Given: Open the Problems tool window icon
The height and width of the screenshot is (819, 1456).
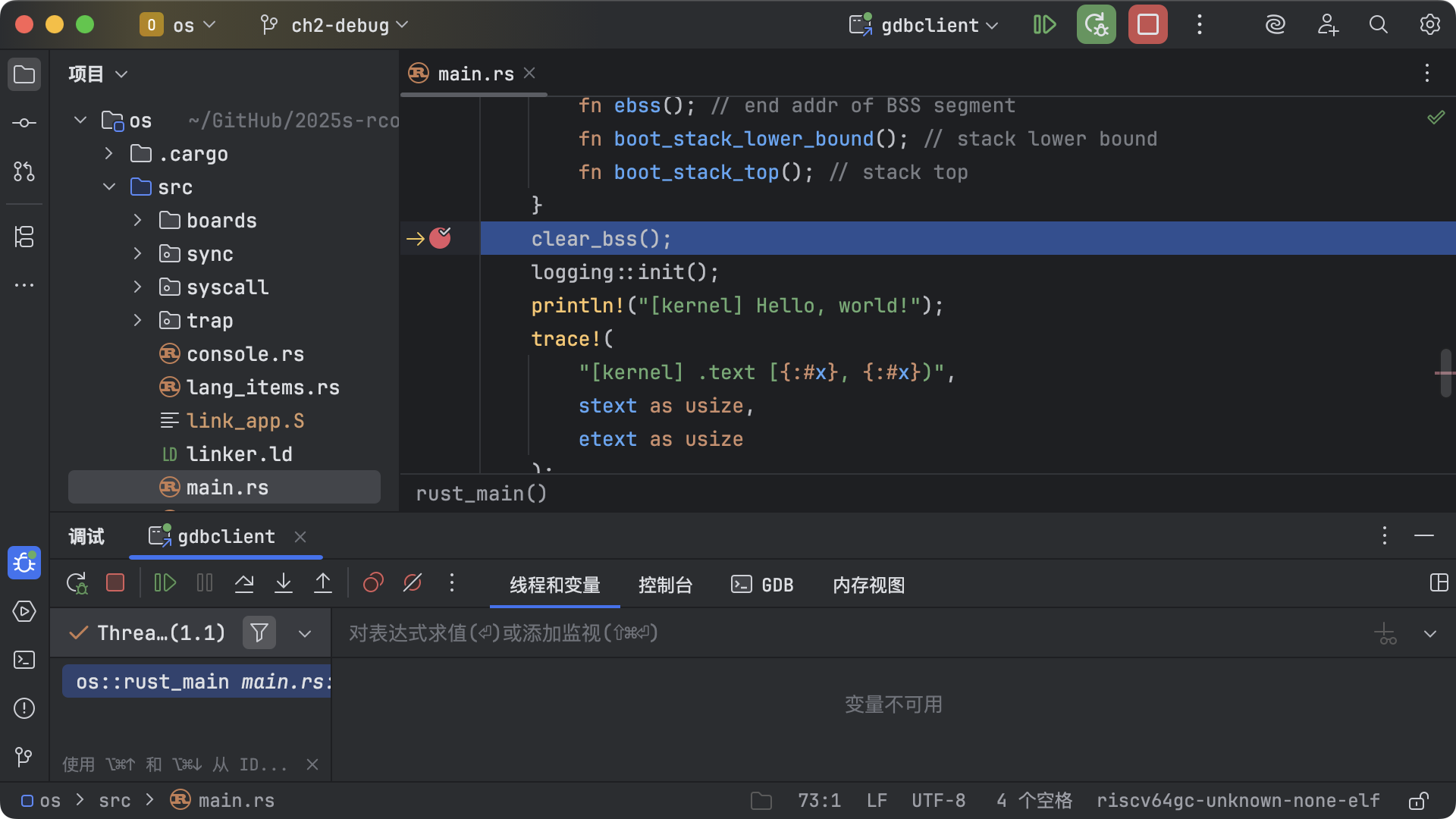Looking at the screenshot, I should [x=24, y=708].
